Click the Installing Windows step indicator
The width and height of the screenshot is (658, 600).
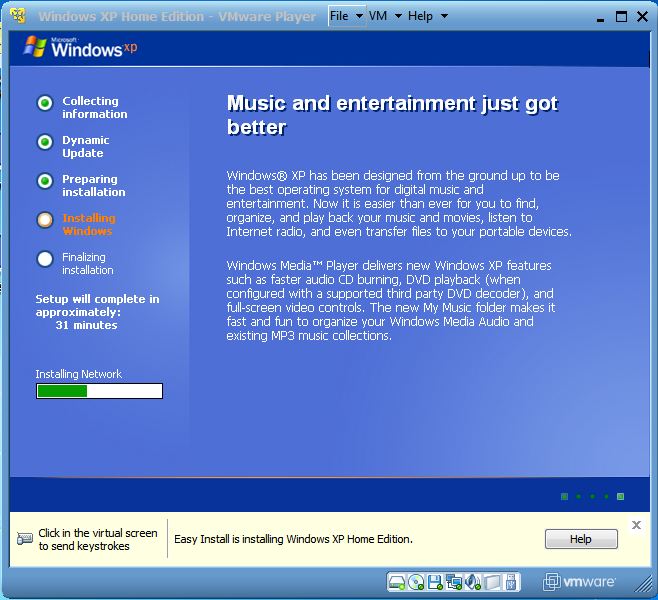[x=45, y=219]
